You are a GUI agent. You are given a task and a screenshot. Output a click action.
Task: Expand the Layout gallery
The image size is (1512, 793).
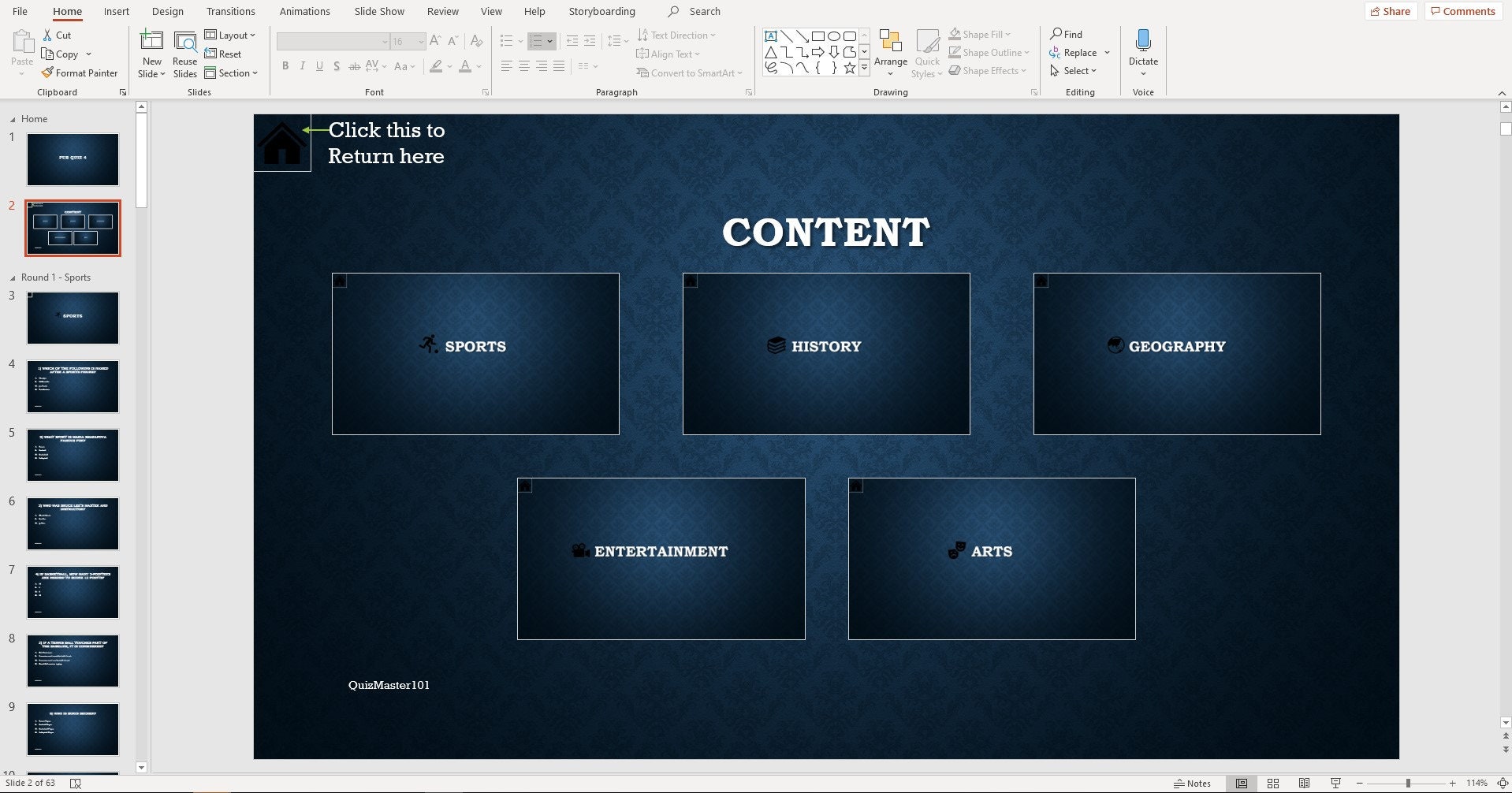point(231,35)
